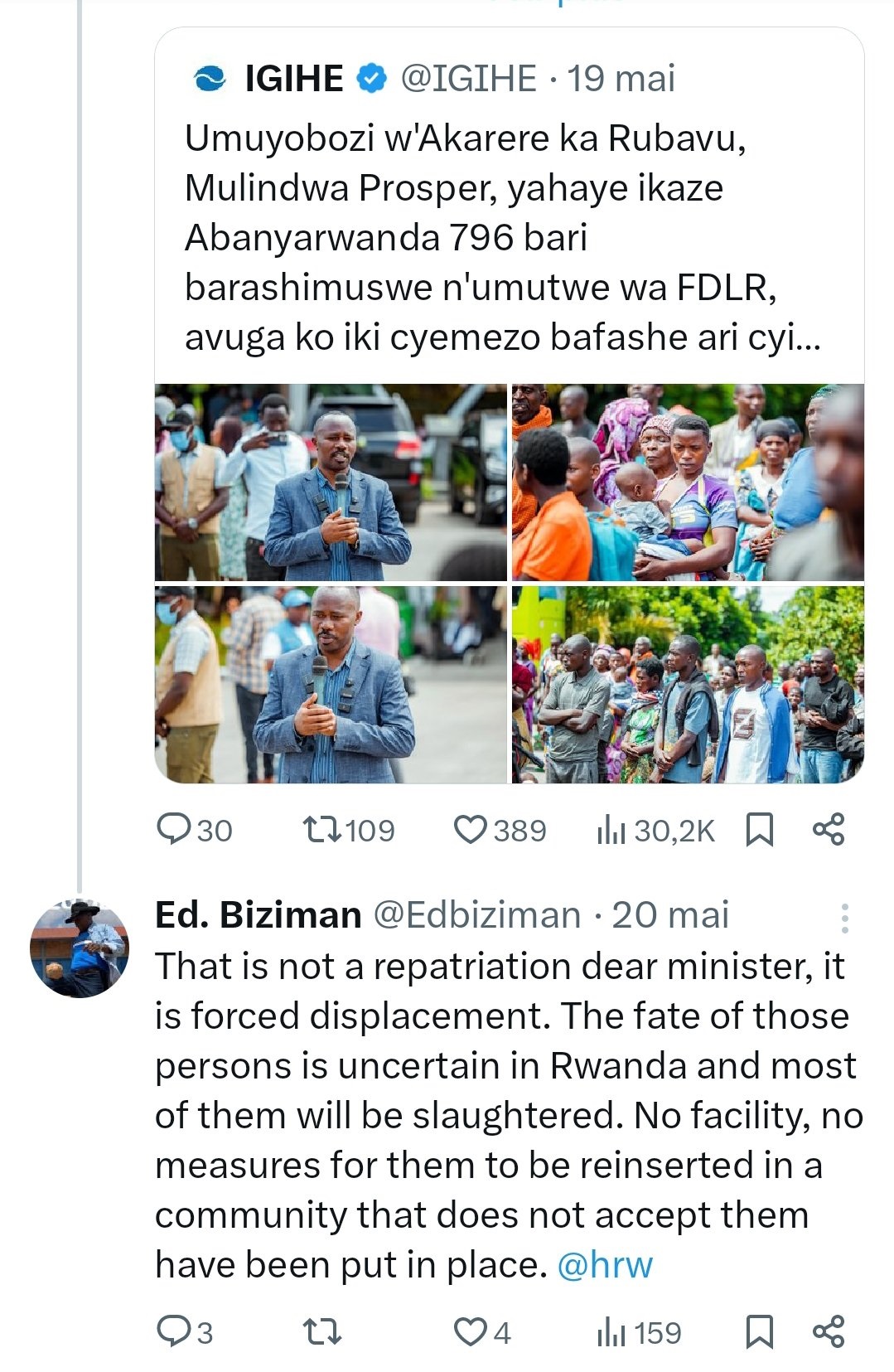Retweet the IGIHE post
The image size is (894, 1372).
pos(321,830)
